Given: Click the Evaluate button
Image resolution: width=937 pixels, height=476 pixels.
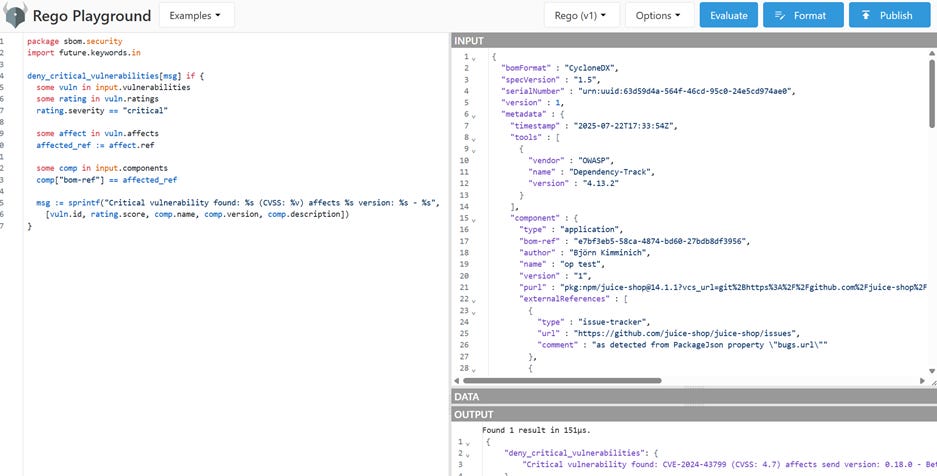Looking at the screenshot, I should pyautogui.click(x=728, y=16).
